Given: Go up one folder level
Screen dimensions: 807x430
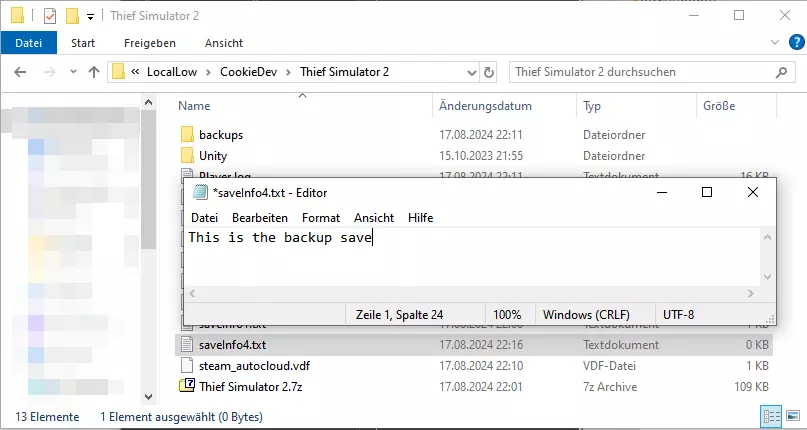Looking at the screenshot, I should [x=94, y=72].
